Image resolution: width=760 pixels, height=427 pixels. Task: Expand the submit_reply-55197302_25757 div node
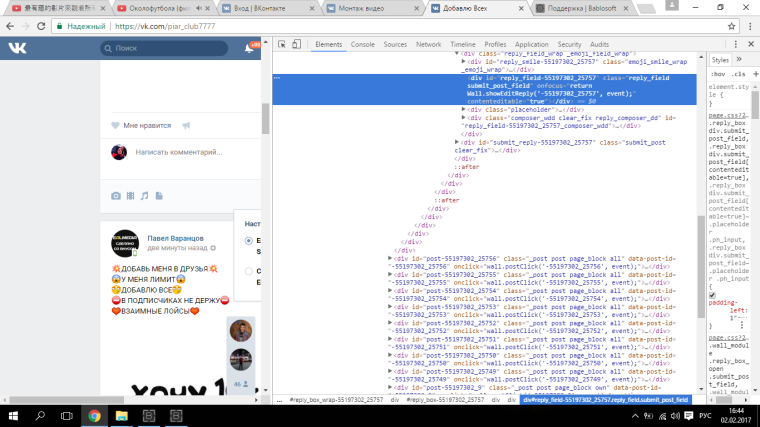tap(457, 143)
